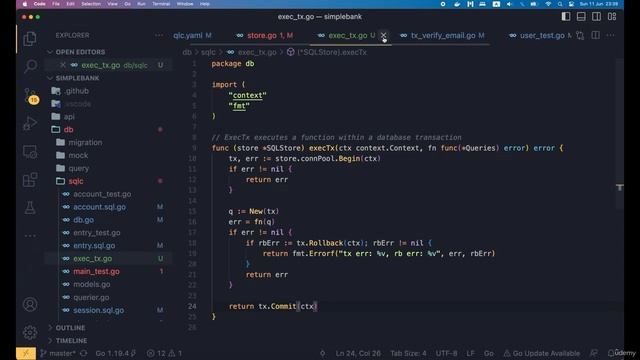The image size is (640, 360).
Task: Switch to the sqlc.yaml tab
Action: coord(192,36)
